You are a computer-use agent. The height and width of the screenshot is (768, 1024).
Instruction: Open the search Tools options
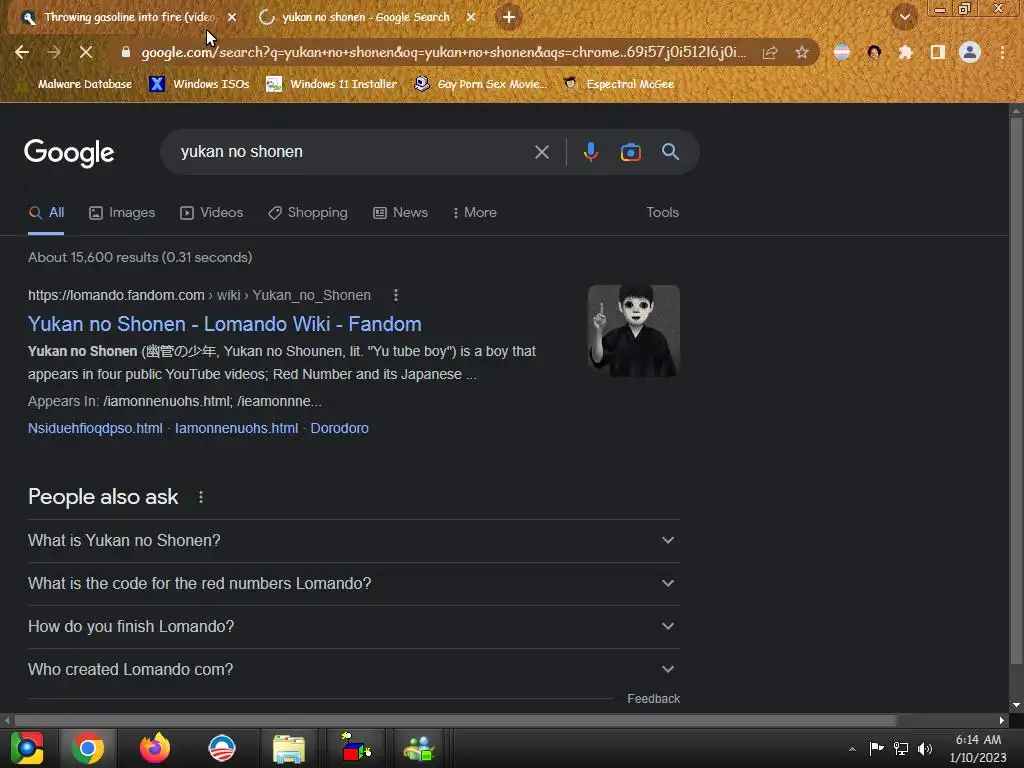click(662, 213)
